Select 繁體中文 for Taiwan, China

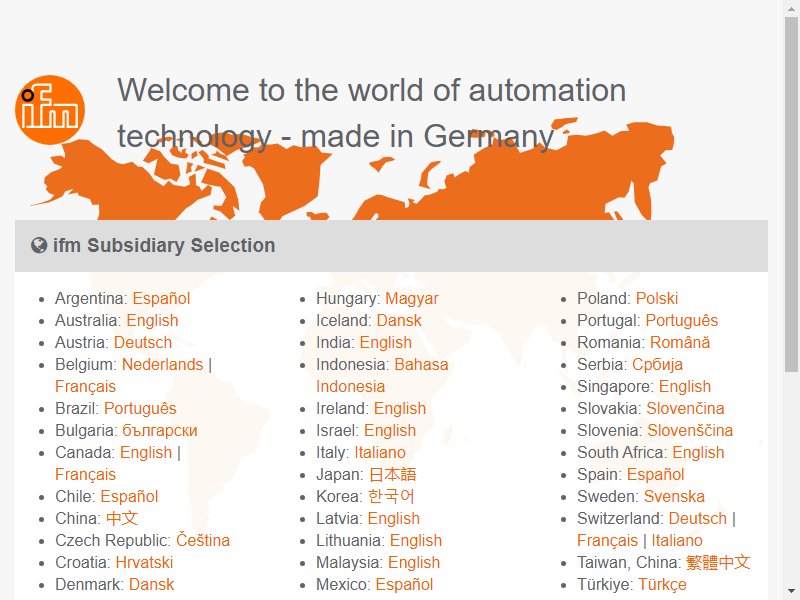tap(718, 562)
